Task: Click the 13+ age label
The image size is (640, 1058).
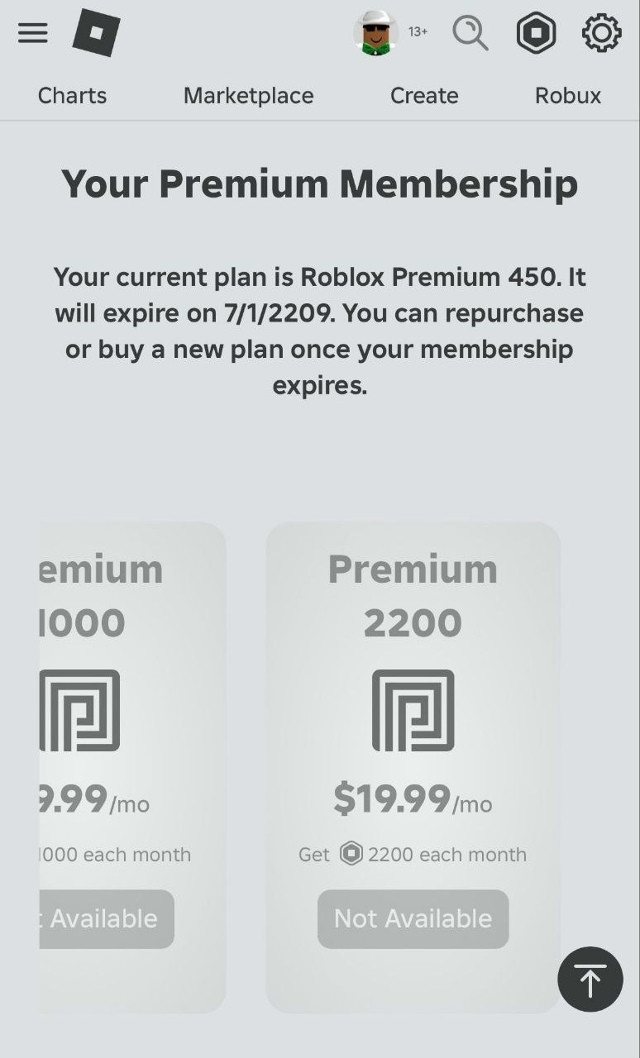Action: [x=417, y=32]
